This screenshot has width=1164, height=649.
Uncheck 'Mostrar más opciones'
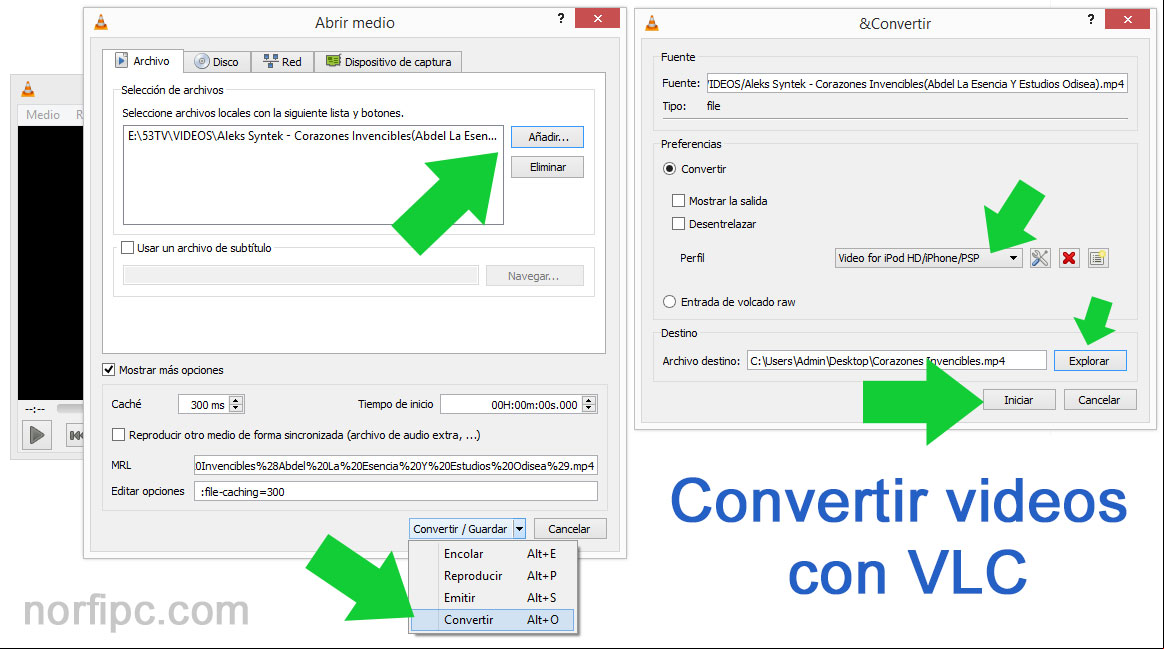[108, 370]
